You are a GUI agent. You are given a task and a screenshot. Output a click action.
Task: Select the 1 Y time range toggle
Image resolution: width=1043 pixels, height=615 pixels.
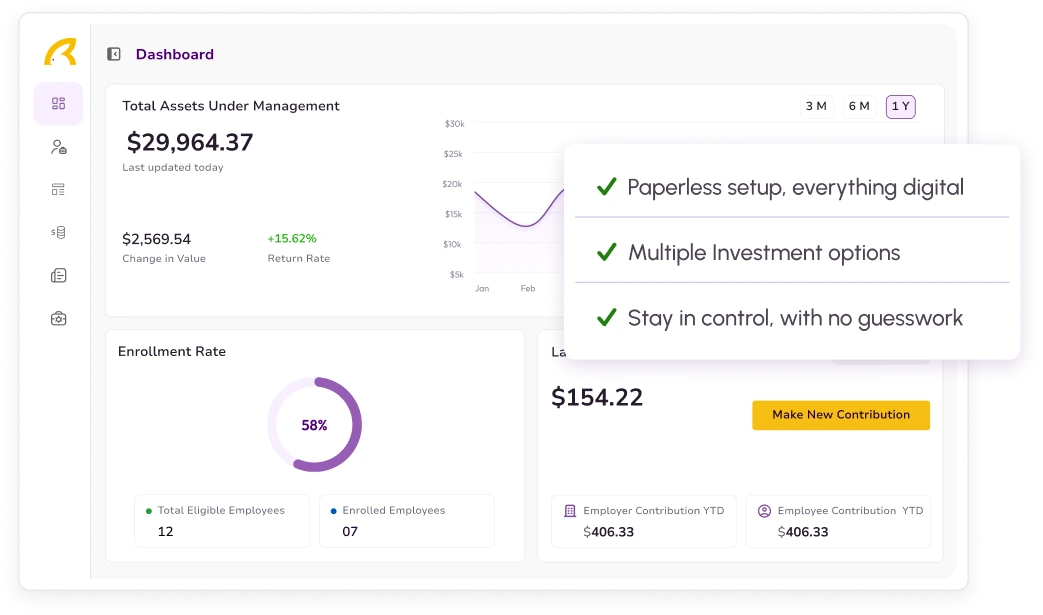900,106
